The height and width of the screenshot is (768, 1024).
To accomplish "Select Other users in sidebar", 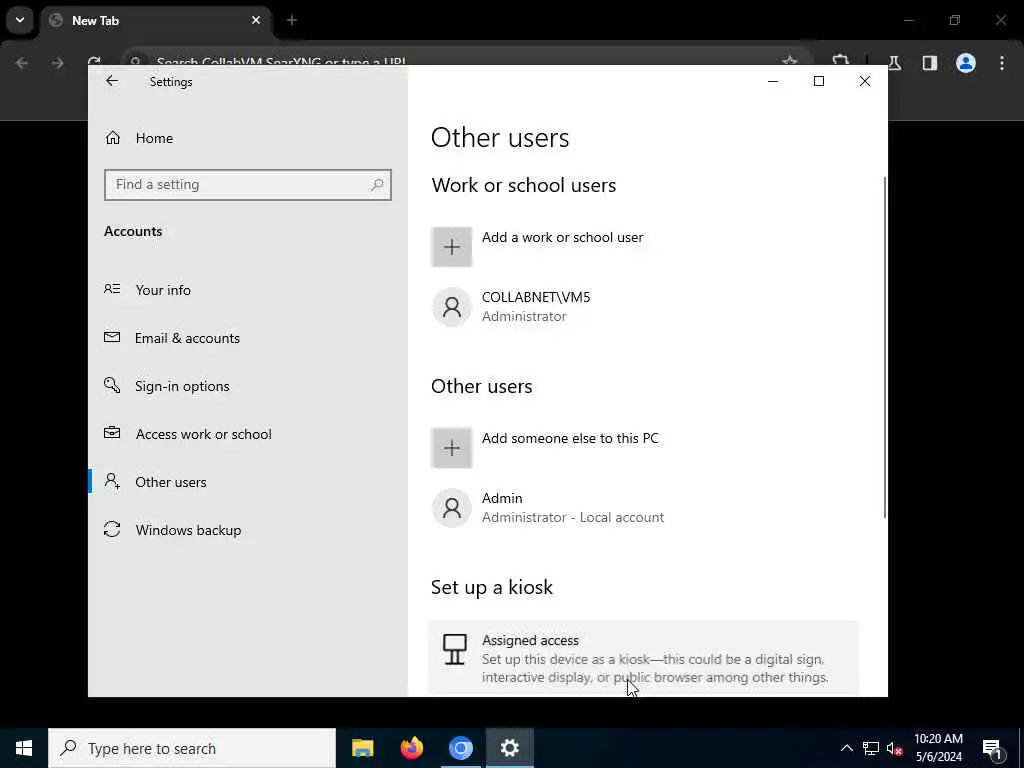I will tap(170, 482).
